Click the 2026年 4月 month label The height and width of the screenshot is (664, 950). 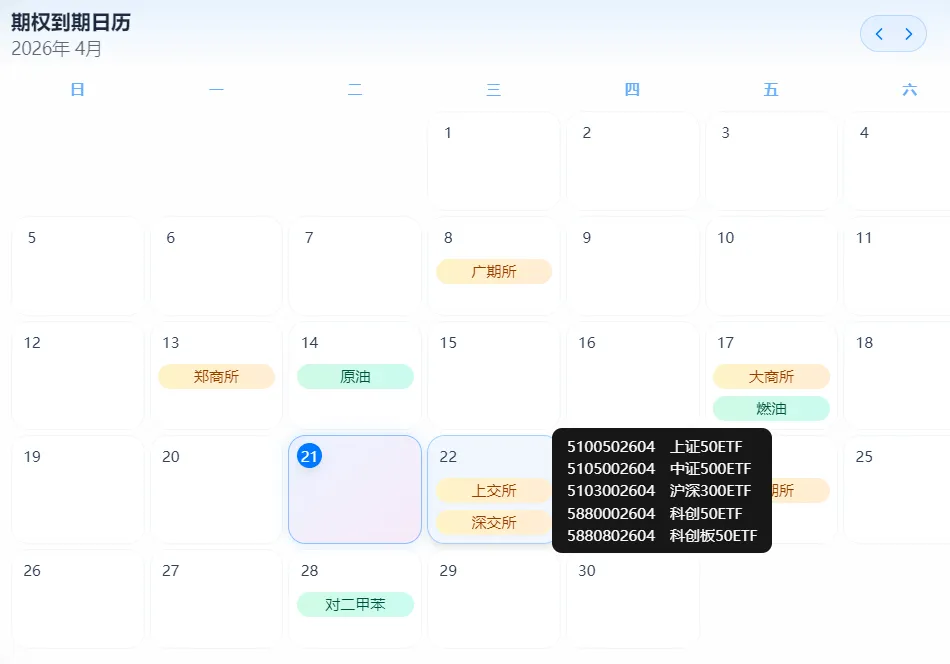pos(56,48)
